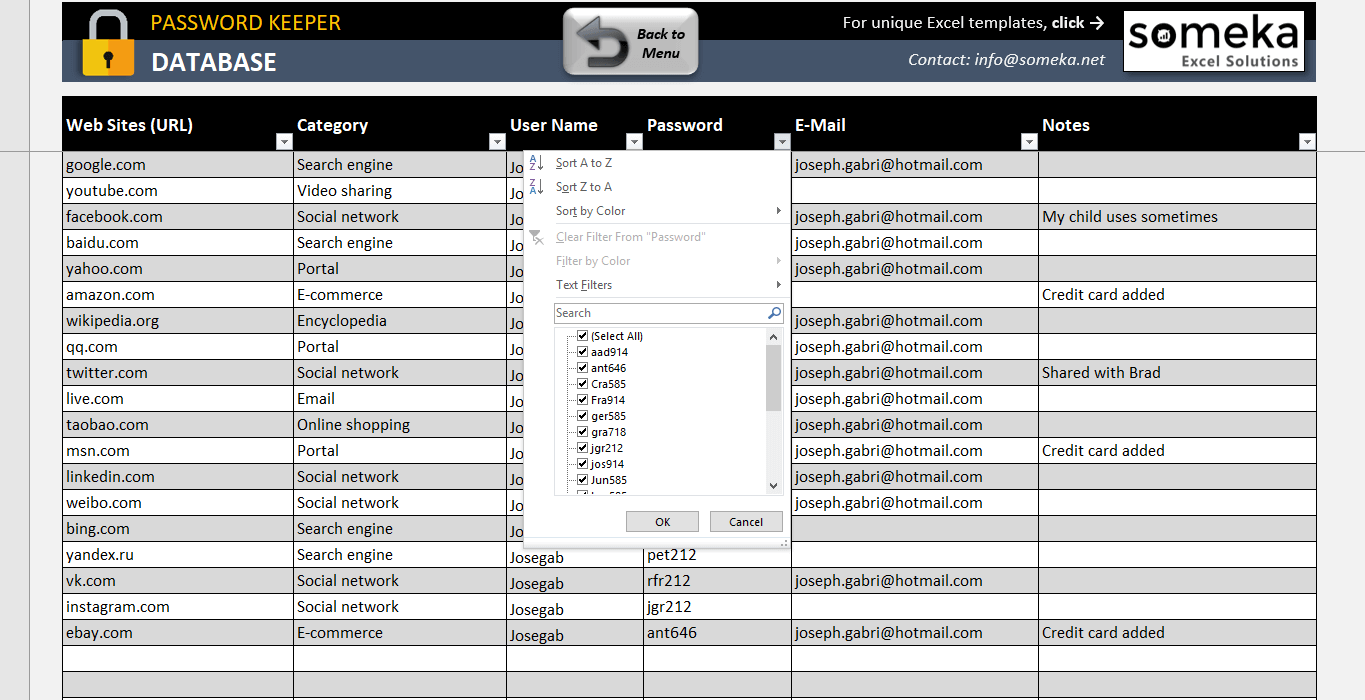Select the linkedin.com cell
This screenshot has width=1365, height=700.
[178, 477]
